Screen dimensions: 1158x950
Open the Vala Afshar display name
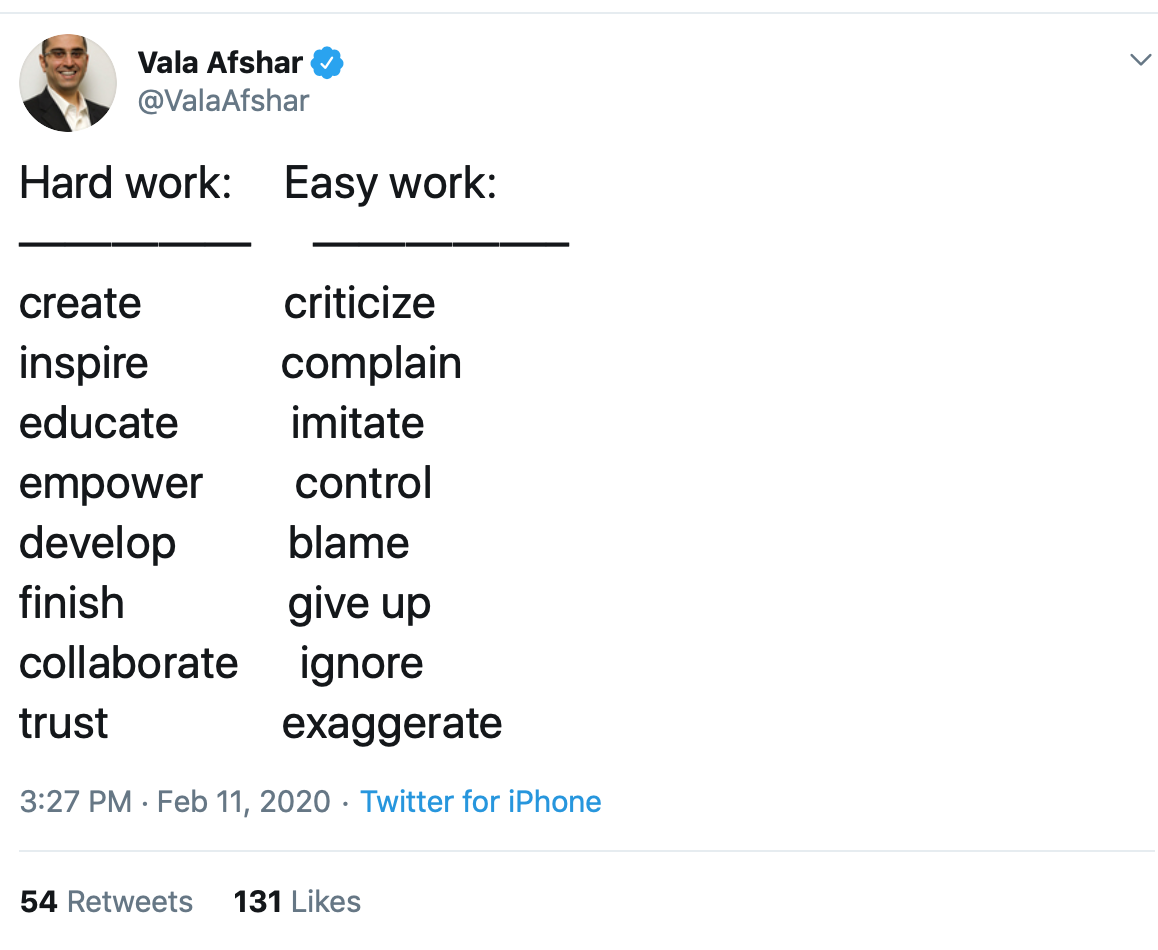(x=220, y=63)
